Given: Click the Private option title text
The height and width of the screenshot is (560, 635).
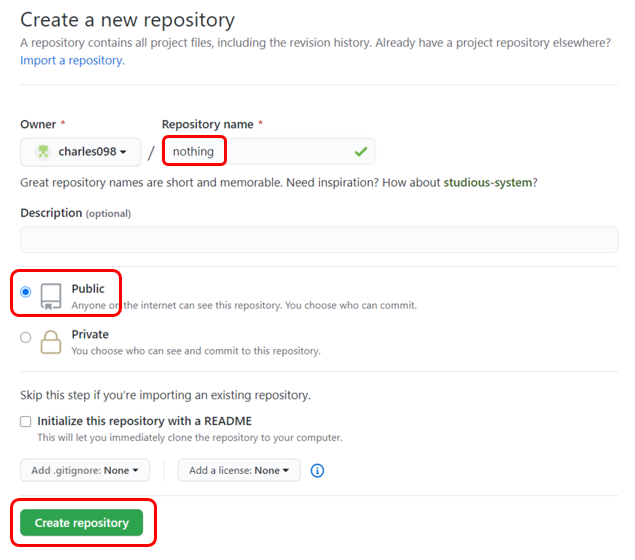Looking at the screenshot, I should pyautogui.click(x=90, y=334).
